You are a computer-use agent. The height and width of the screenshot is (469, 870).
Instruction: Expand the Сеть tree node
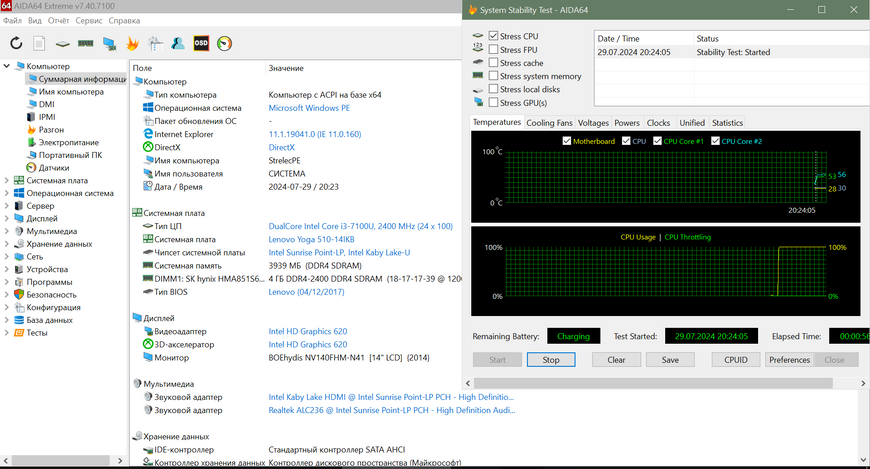[7, 257]
